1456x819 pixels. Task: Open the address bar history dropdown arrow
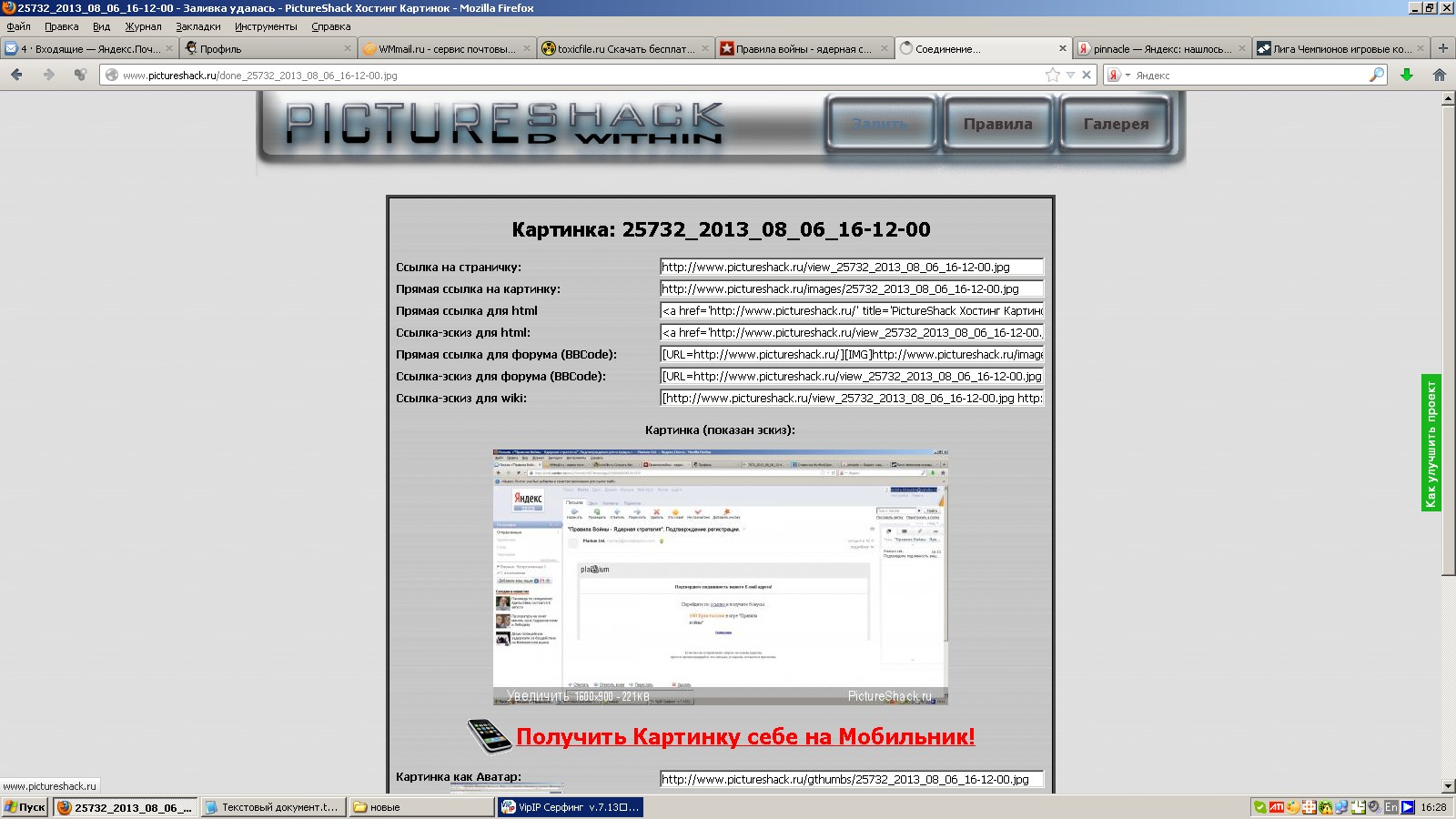pyautogui.click(x=1071, y=75)
